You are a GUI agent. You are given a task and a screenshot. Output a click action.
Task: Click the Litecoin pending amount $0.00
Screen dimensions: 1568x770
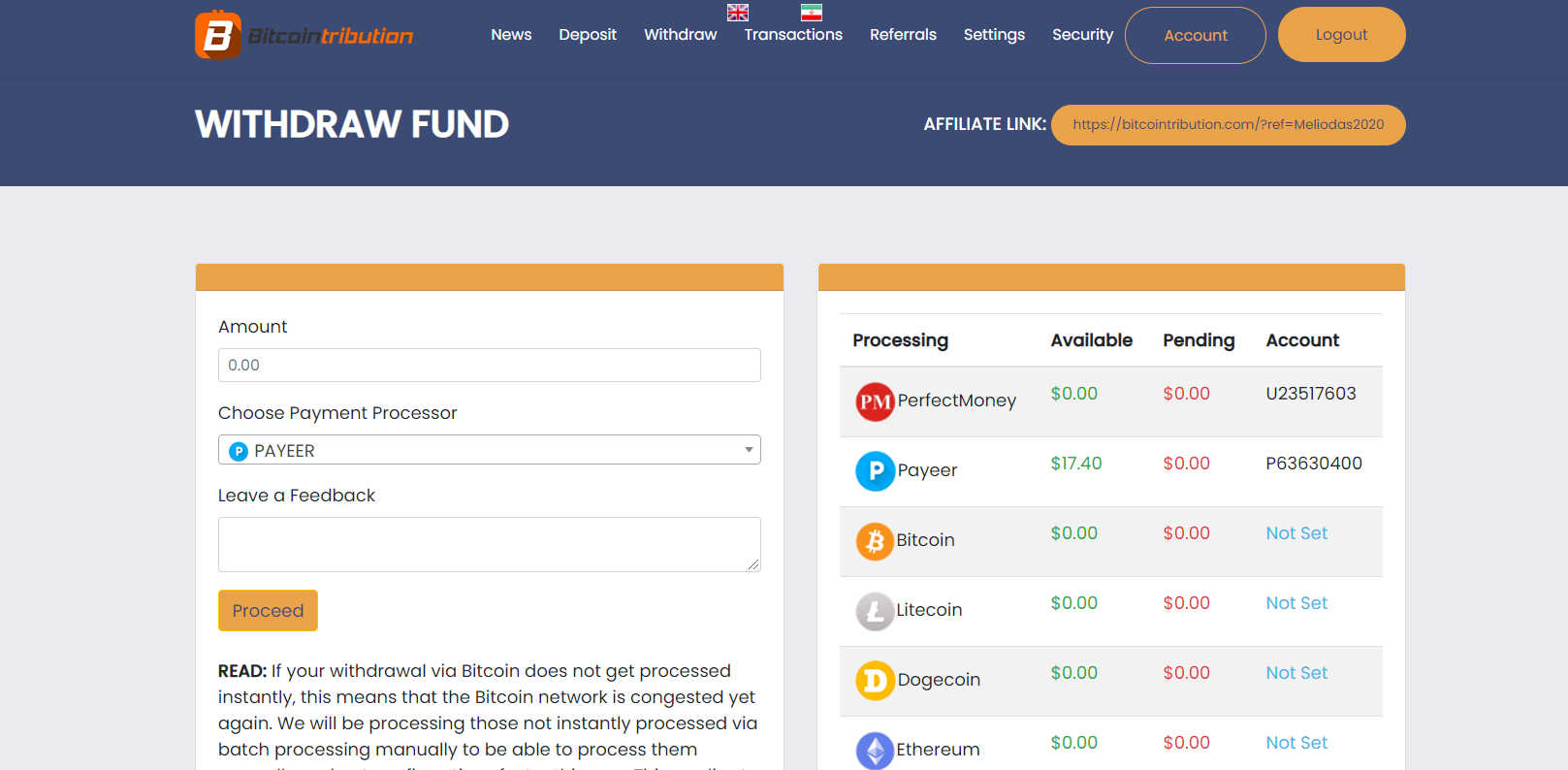[x=1187, y=603]
